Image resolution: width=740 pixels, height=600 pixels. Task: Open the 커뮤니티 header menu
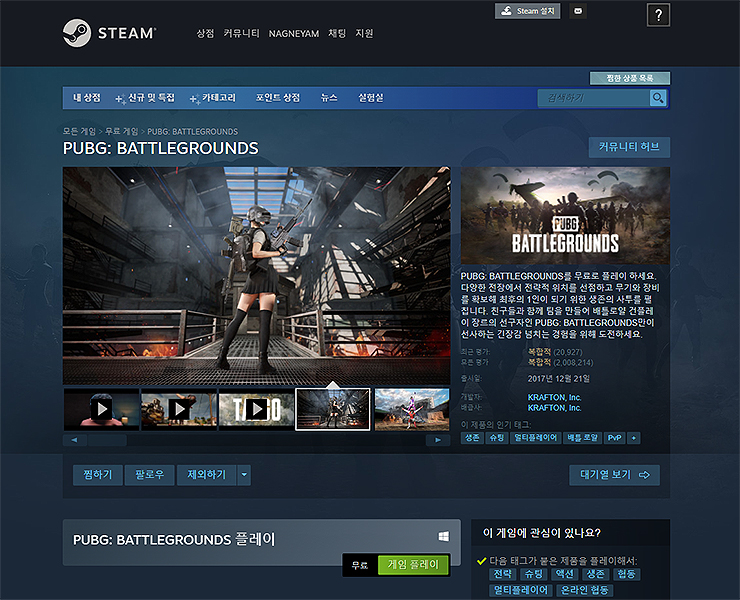(241, 34)
